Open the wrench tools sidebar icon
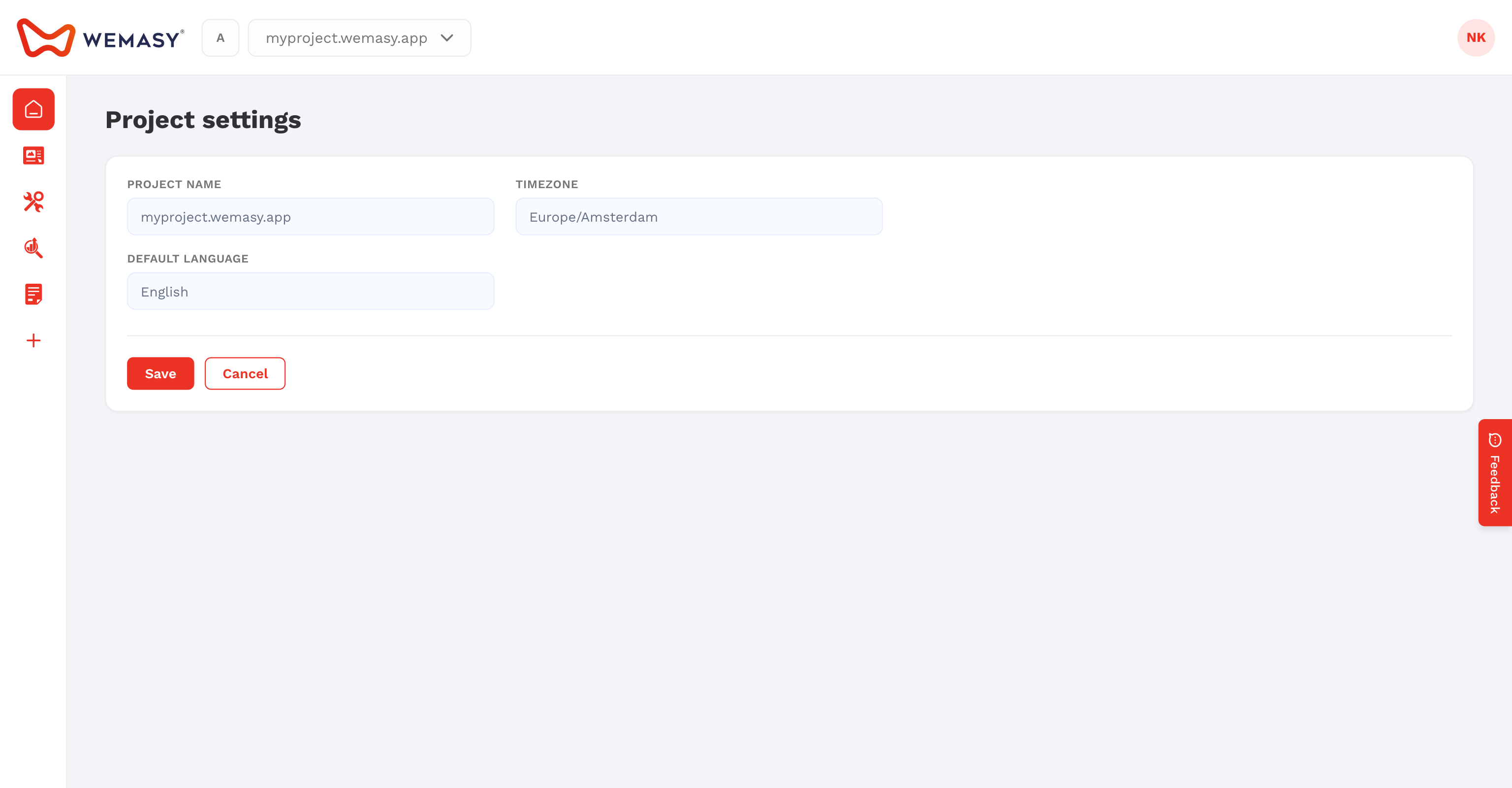 [33, 201]
